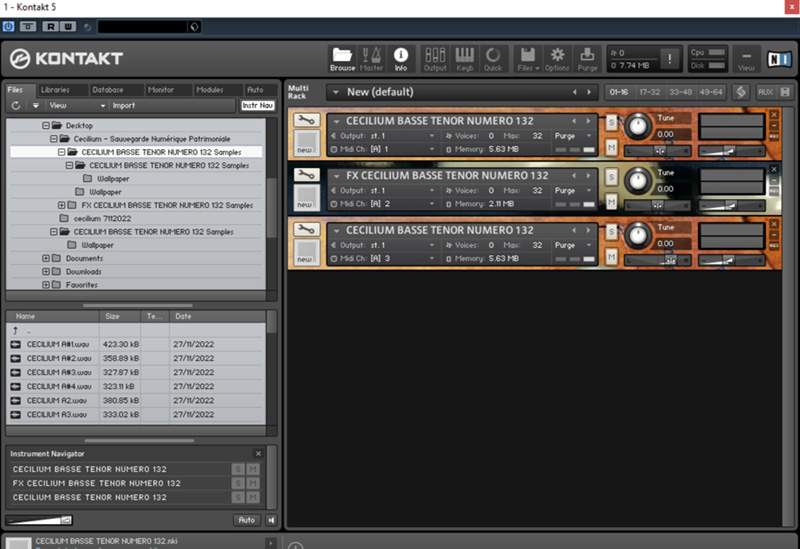This screenshot has width=800, height=549.
Task: Select the 17-32 rack page
Action: point(649,92)
